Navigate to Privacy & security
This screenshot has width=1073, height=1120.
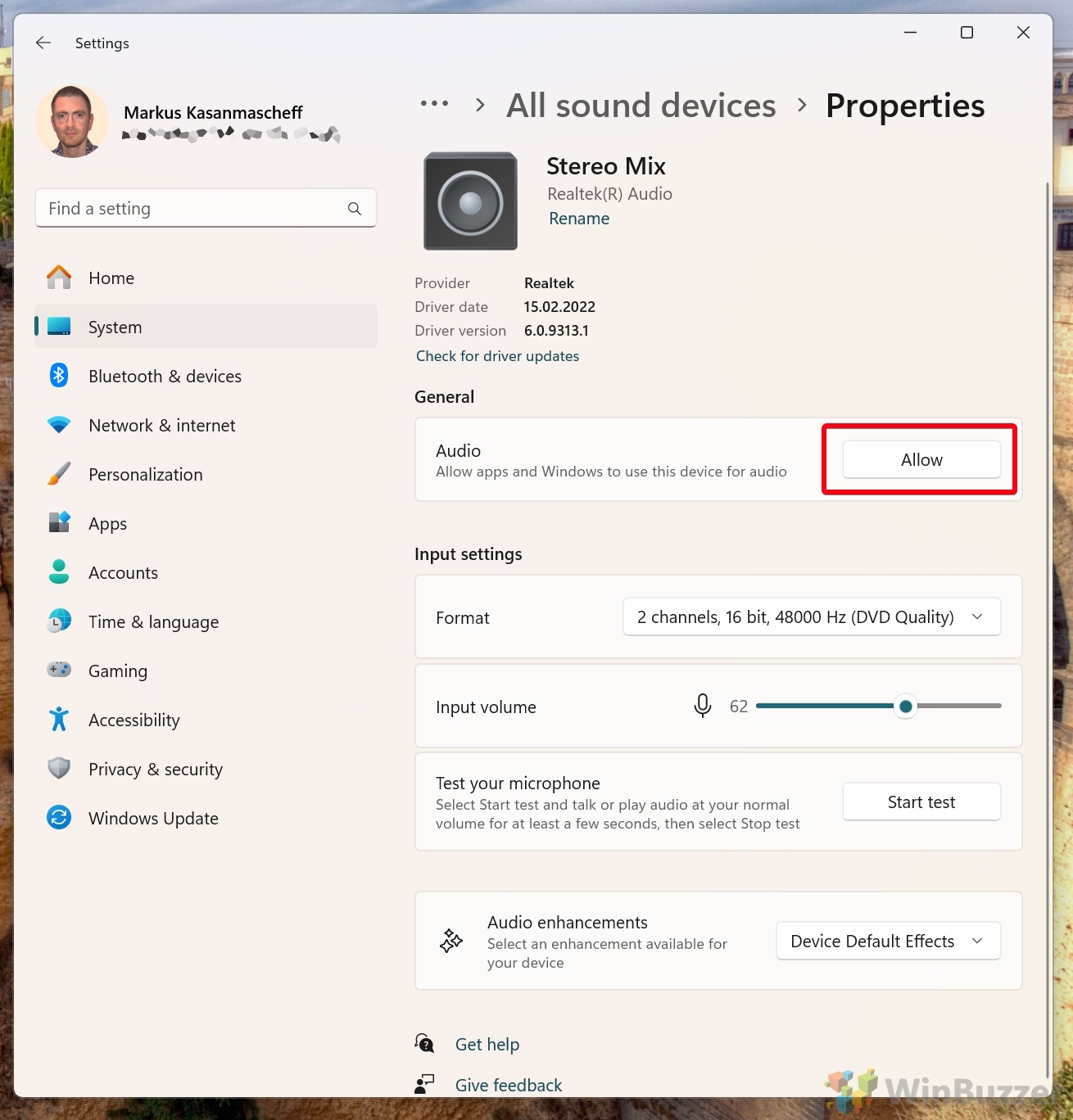206,769
